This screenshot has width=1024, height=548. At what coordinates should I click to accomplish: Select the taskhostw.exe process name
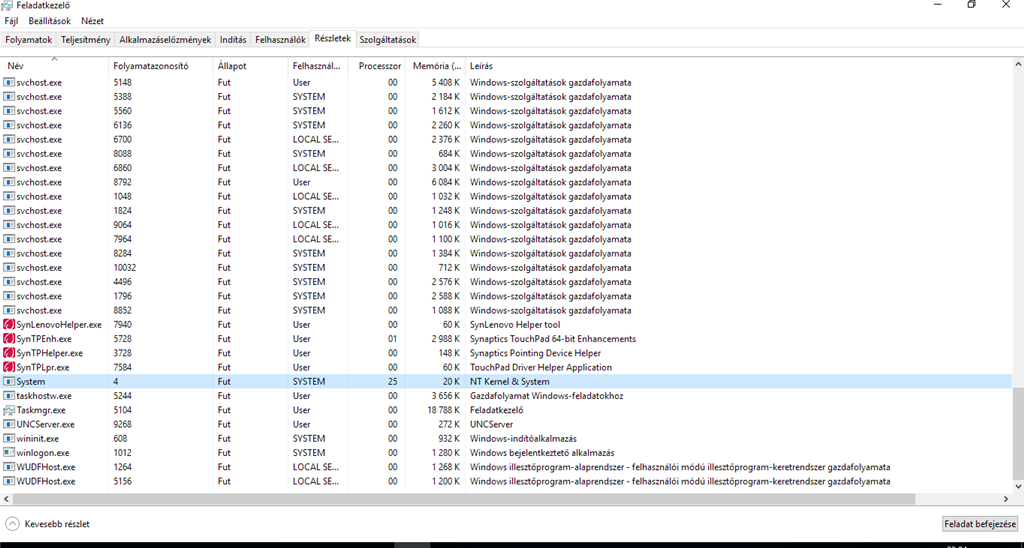coord(44,396)
